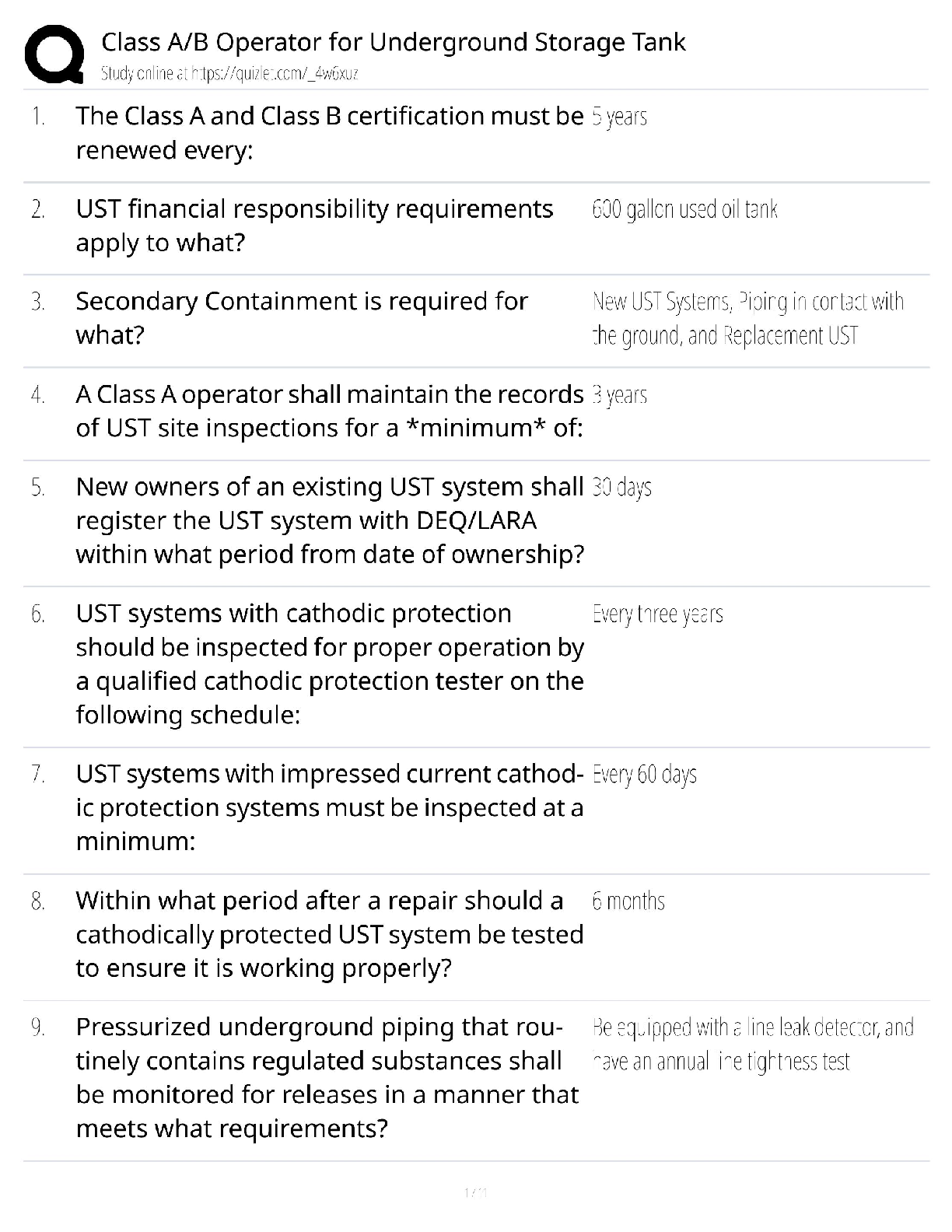Select the '5 years' answer text
Screen dimensions: 952x1232
click(619, 117)
